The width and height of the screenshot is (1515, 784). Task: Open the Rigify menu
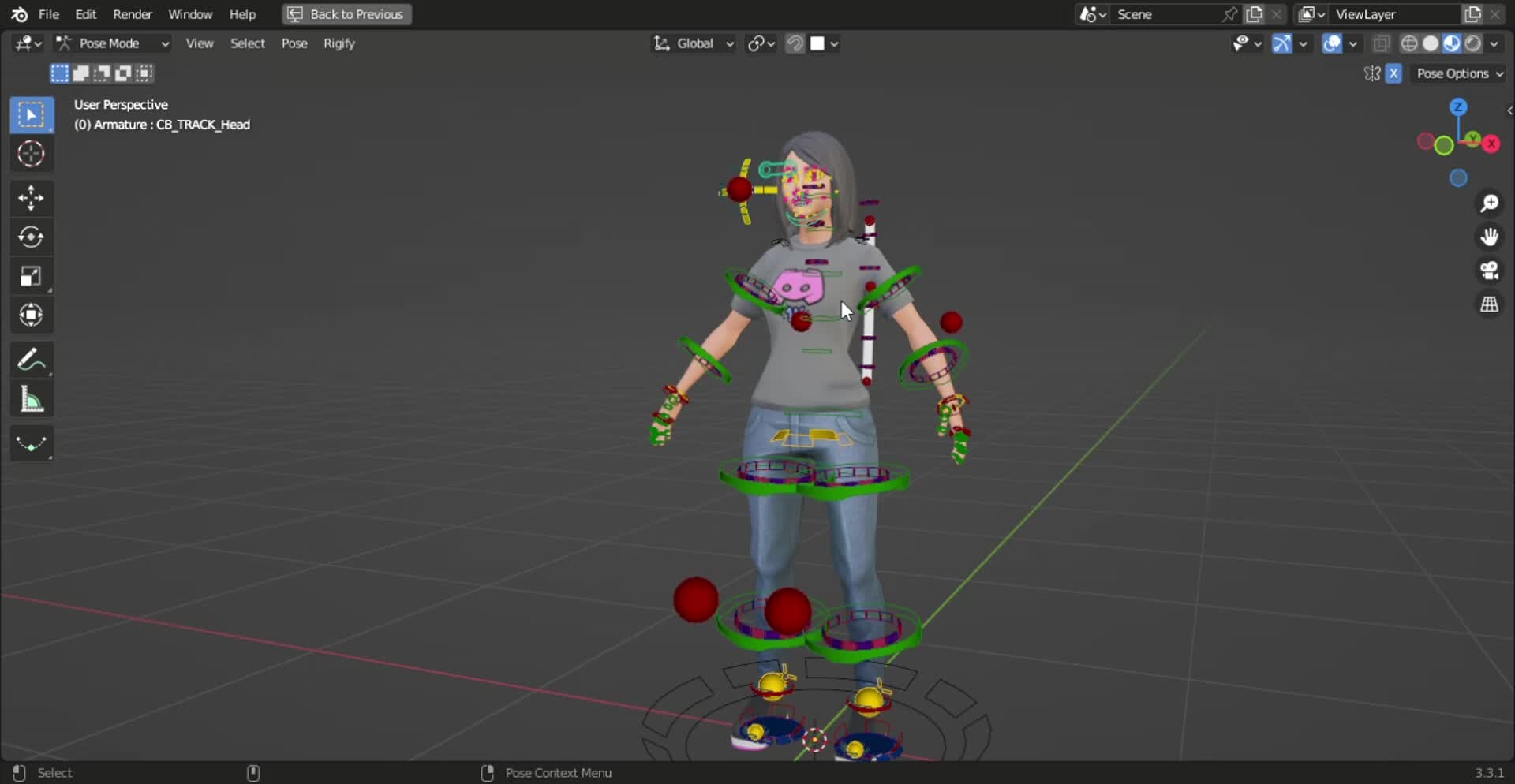pyautogui.click(x=339, y=43)
